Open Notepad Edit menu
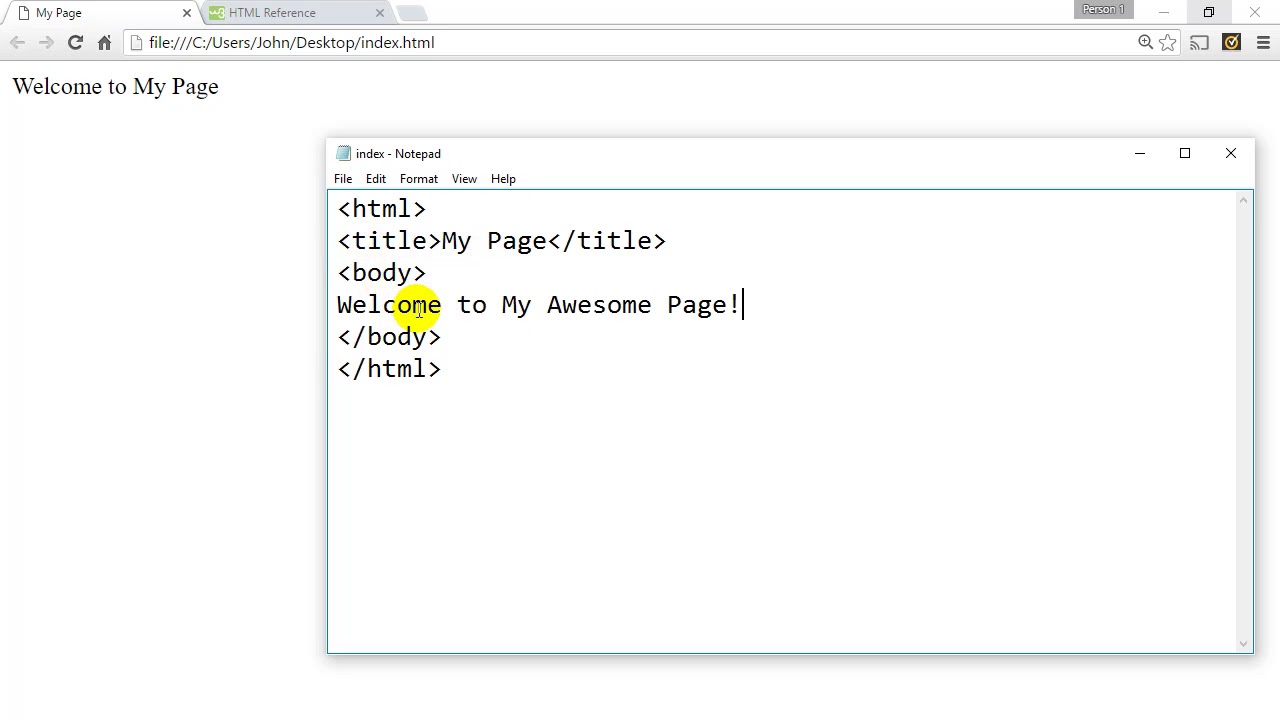Screen dimensions: 1280x720 tap(376, 179)
